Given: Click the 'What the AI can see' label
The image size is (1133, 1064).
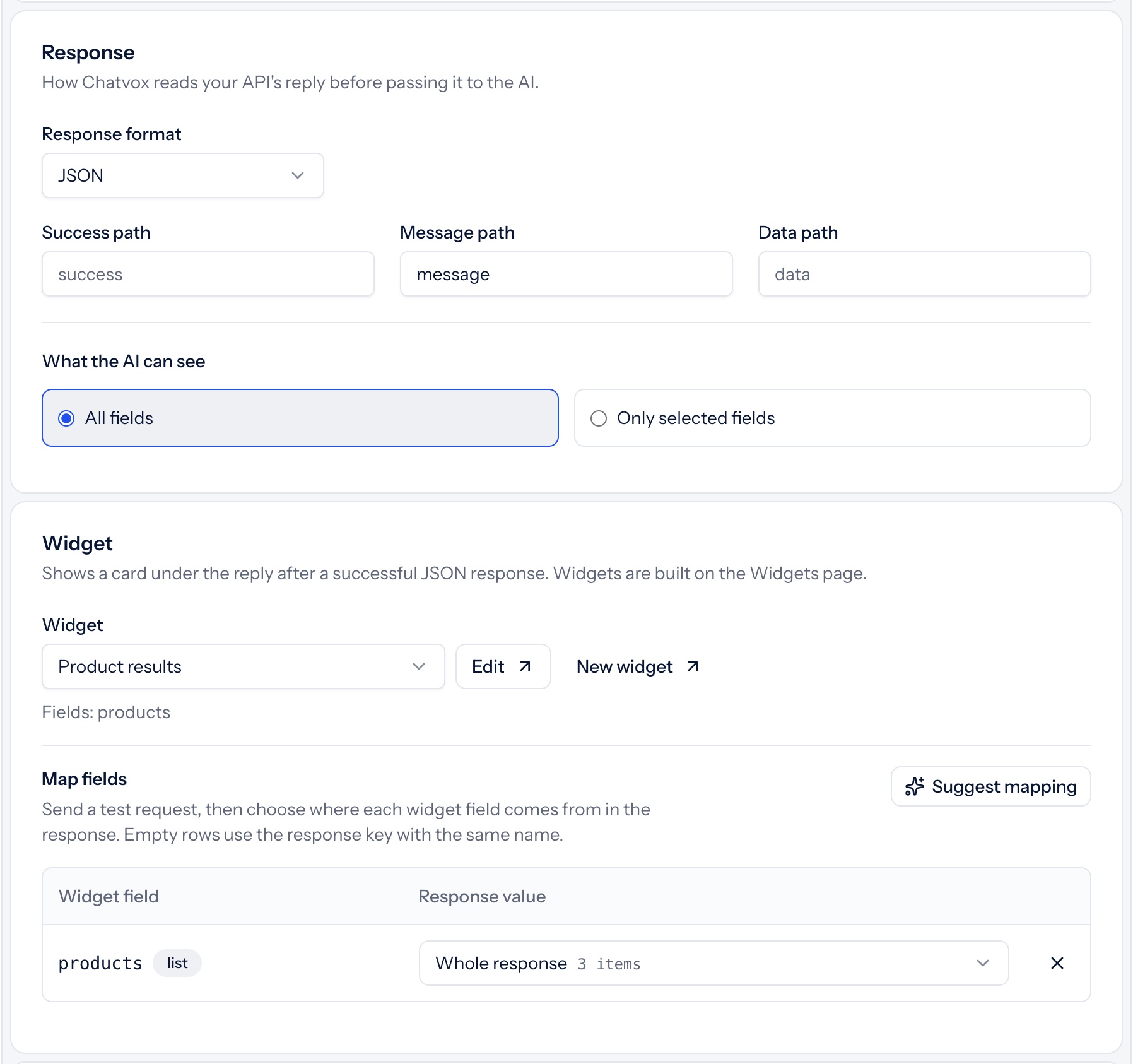Looking at the screenshot, I should [124, 361].
